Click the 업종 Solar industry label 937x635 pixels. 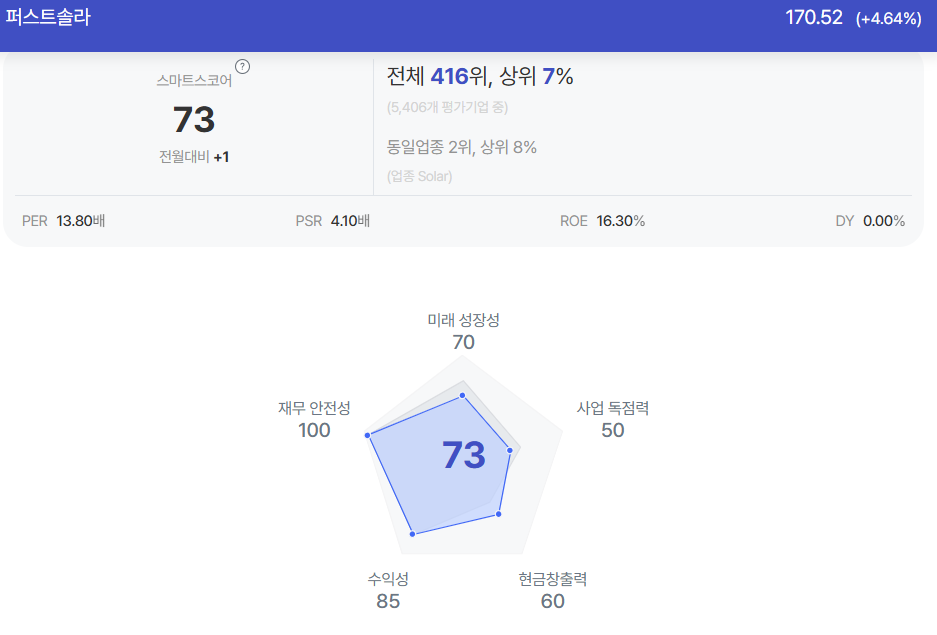coord(419,176)
